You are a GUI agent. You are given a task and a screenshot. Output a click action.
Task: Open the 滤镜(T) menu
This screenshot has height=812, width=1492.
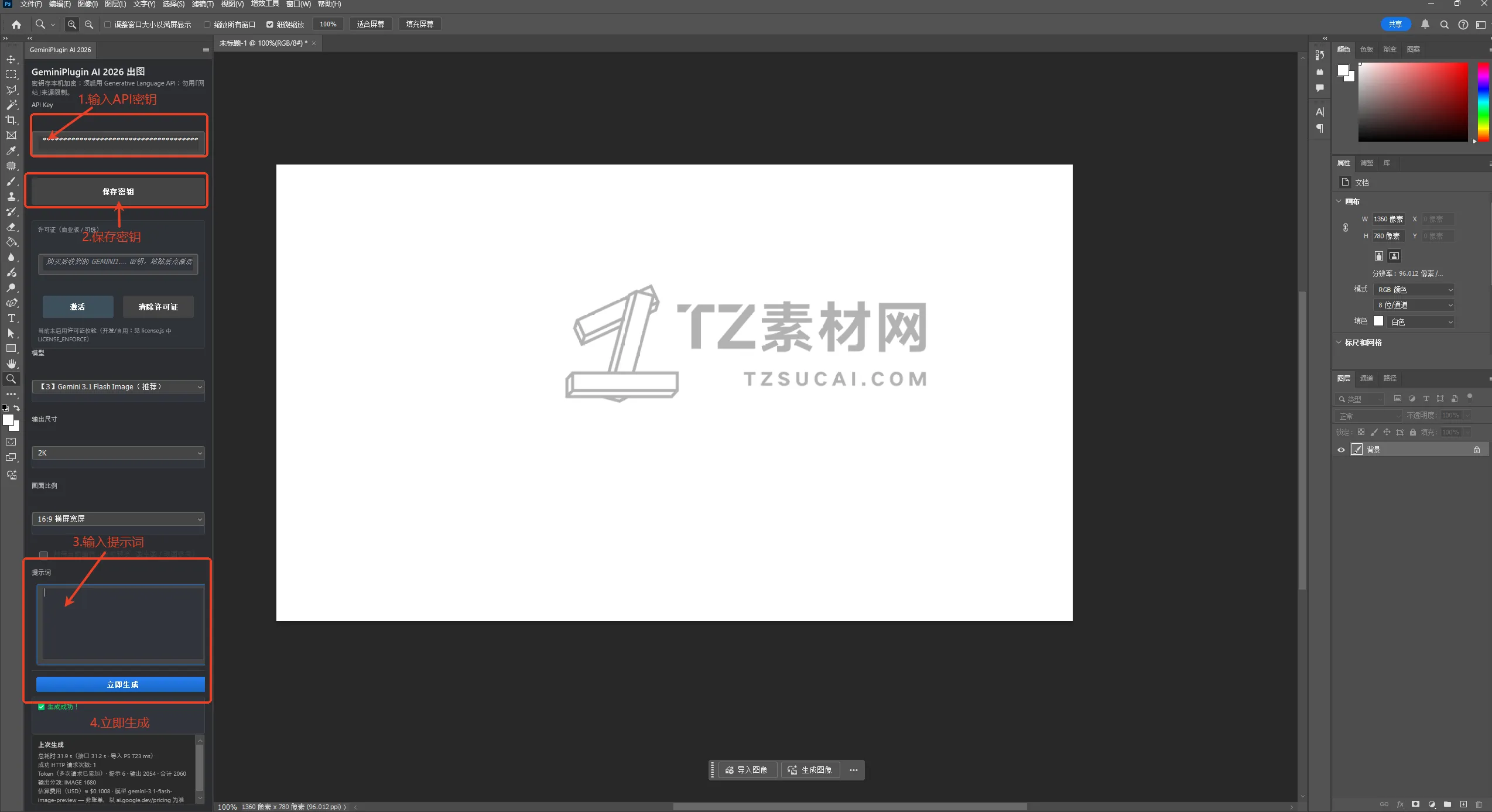click(x=203, y=4)
